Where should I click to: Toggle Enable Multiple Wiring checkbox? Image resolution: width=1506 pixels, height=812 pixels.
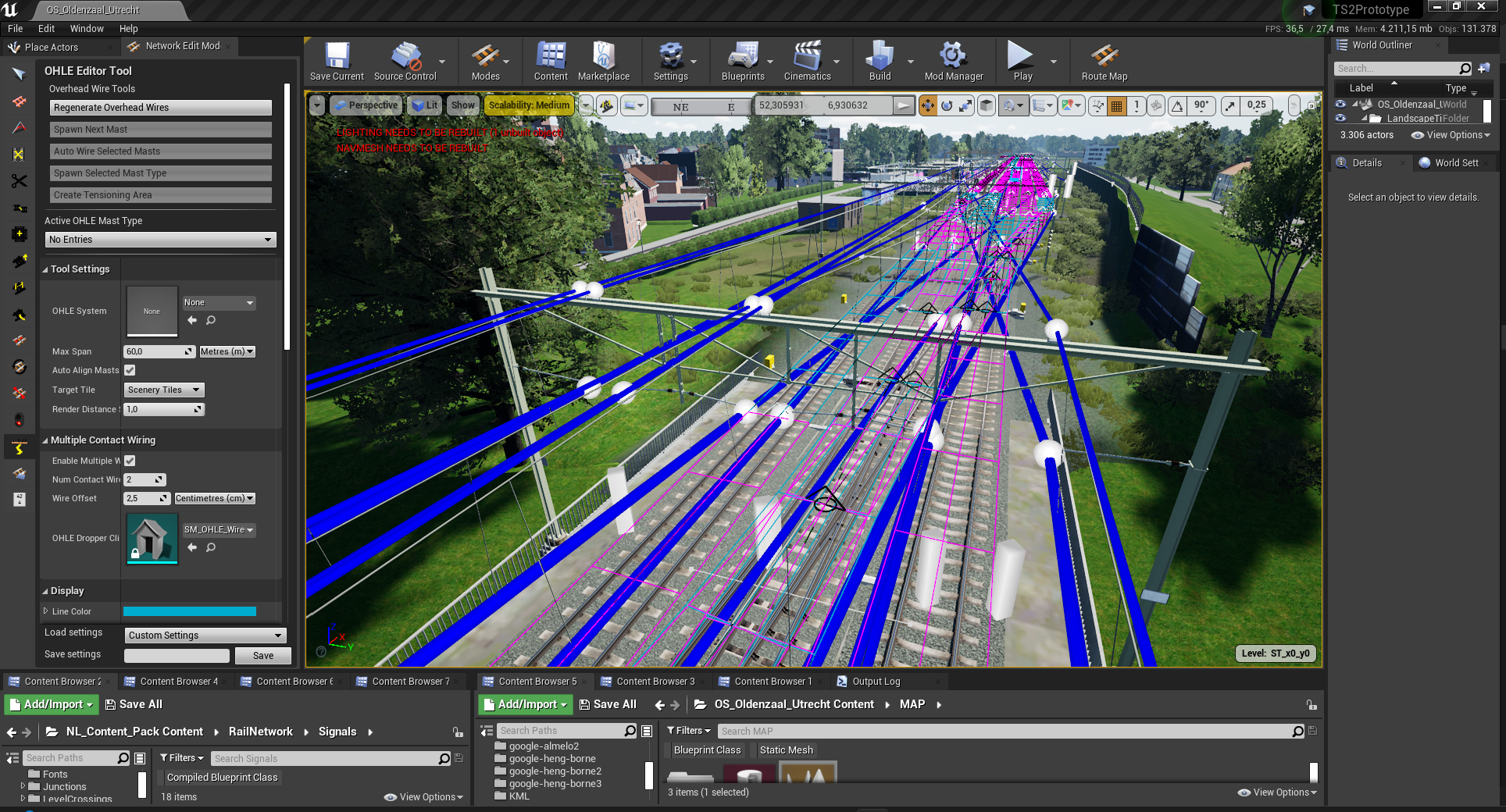point(130,461)
